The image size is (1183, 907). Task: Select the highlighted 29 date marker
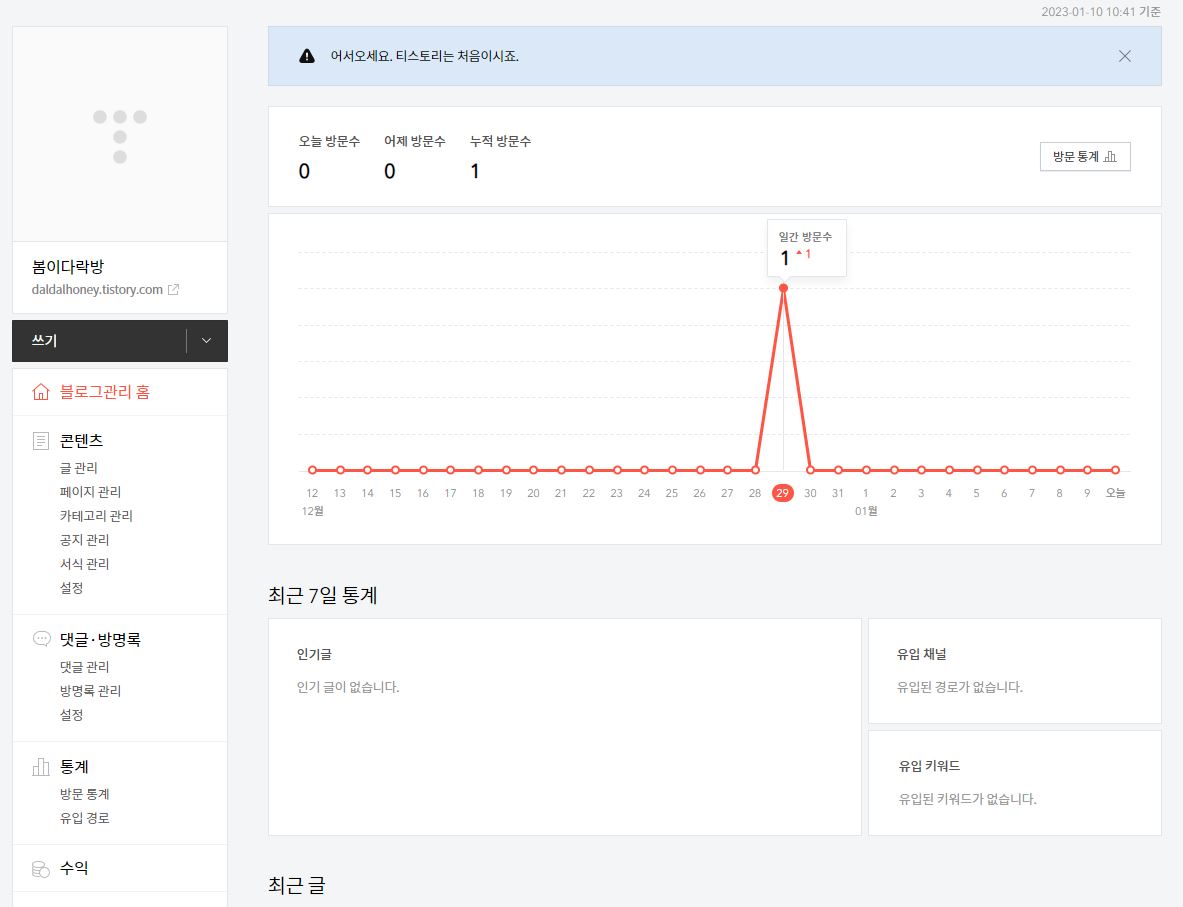[782, 493]
